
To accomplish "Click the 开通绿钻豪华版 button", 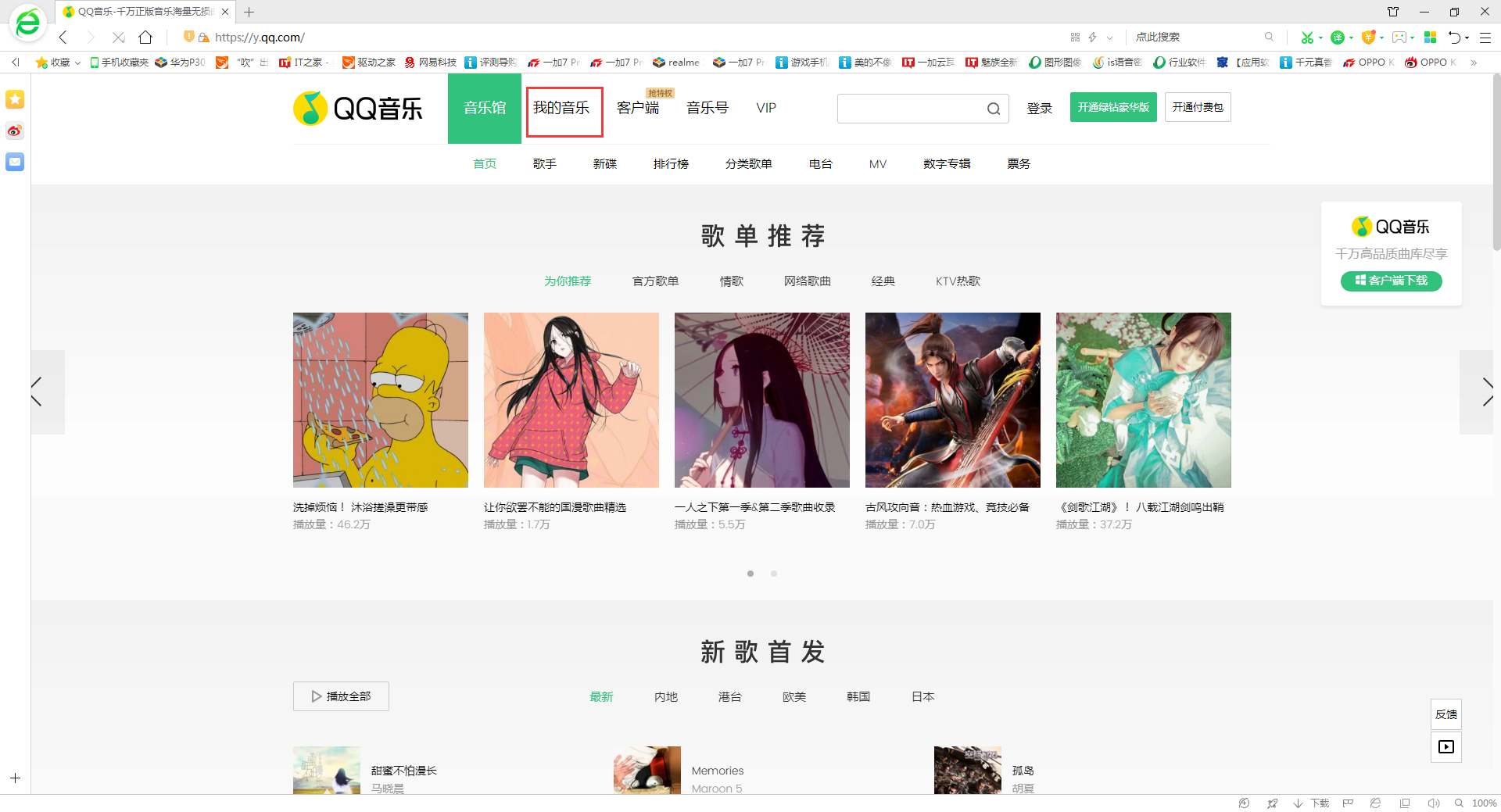I will pyautogui.click(x=1113, y=107).
